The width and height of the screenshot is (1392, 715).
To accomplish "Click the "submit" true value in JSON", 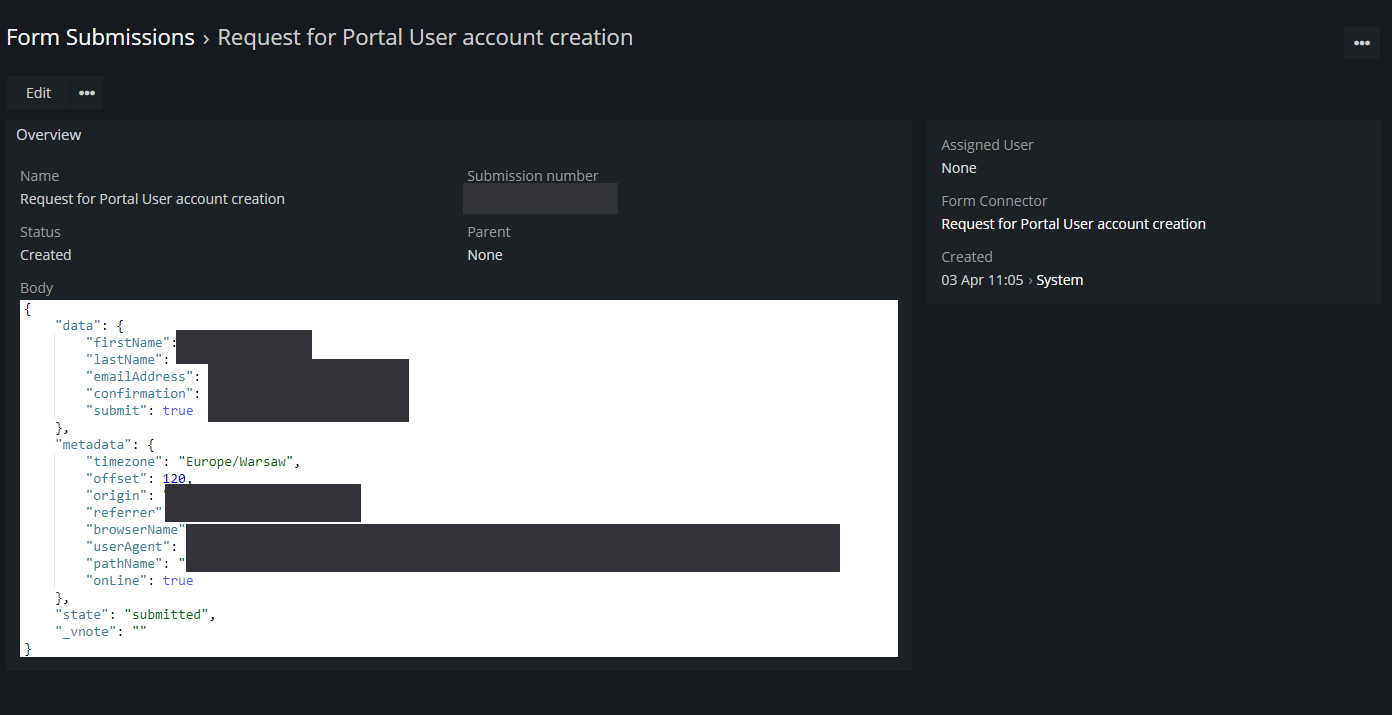I will pyautogui.click(x=178, y=411).
